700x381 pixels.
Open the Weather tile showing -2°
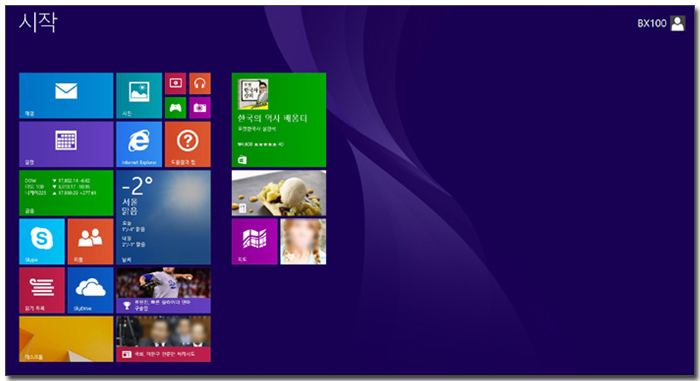pos(163,217)
